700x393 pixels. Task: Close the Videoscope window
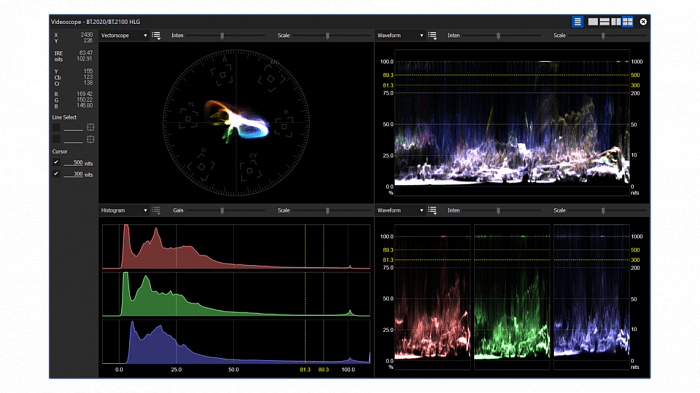coord(643,21)
